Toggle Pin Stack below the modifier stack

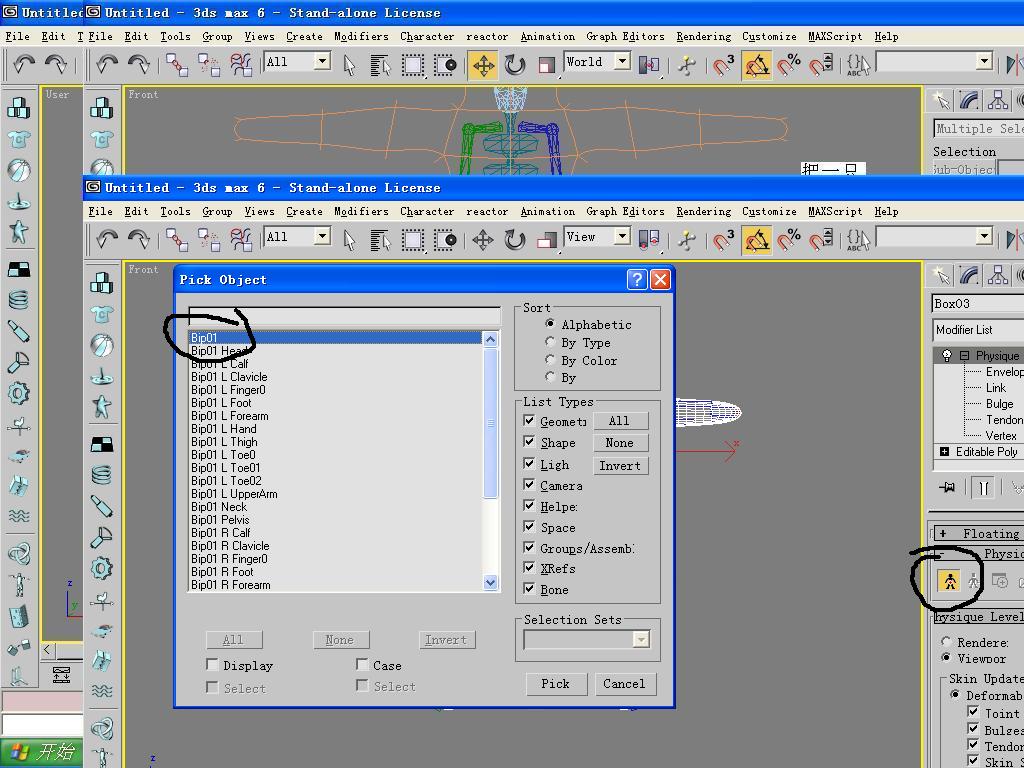pyautogui.click(x=946, y=487)
